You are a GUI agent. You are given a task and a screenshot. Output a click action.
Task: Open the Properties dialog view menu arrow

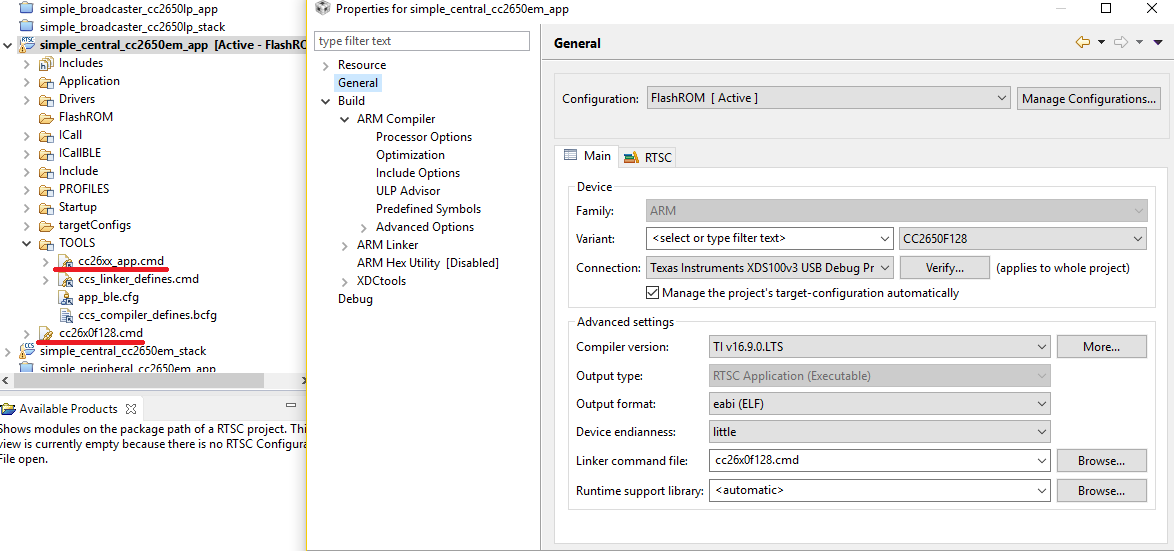click(1158, 43)
